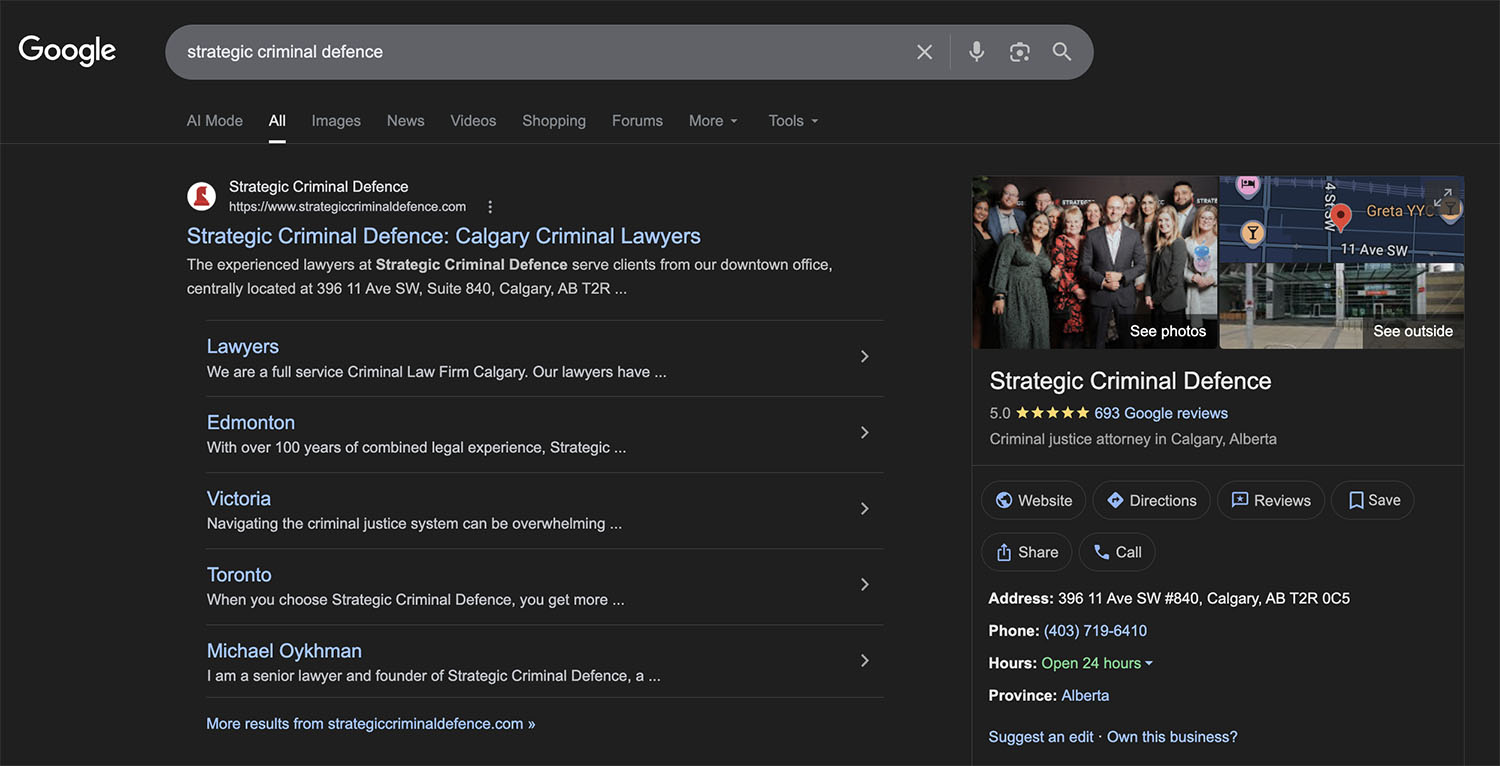This screenshot has height=766, width=1500.
Task: Open three-dot options beside the result URL
Action: tap(490, 207)
